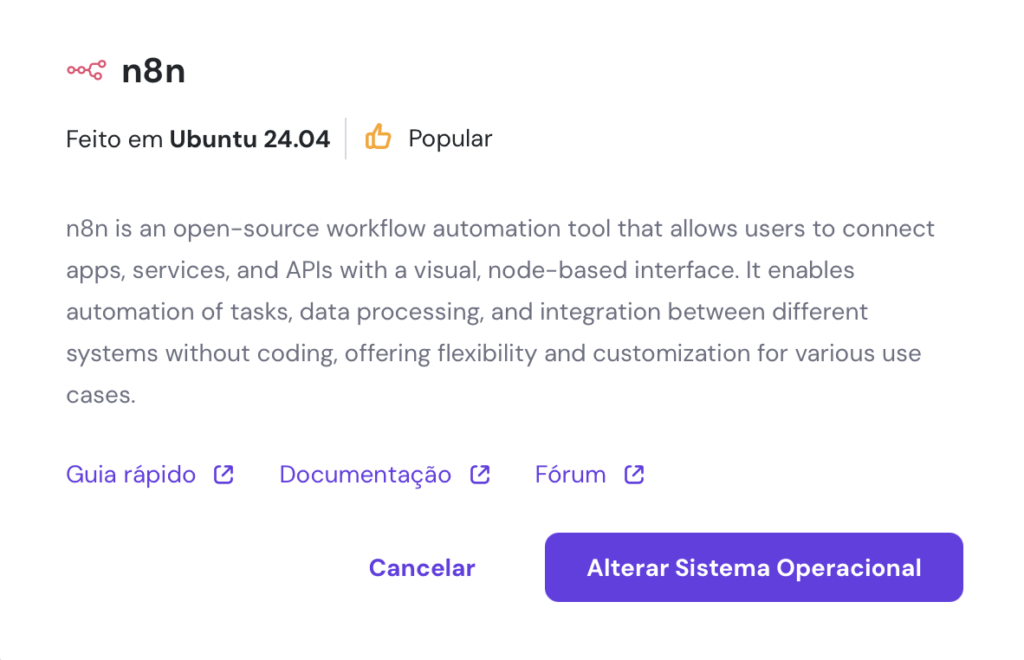
Task: Open the Guia rápido link
Action: click(x=131, y=474)
